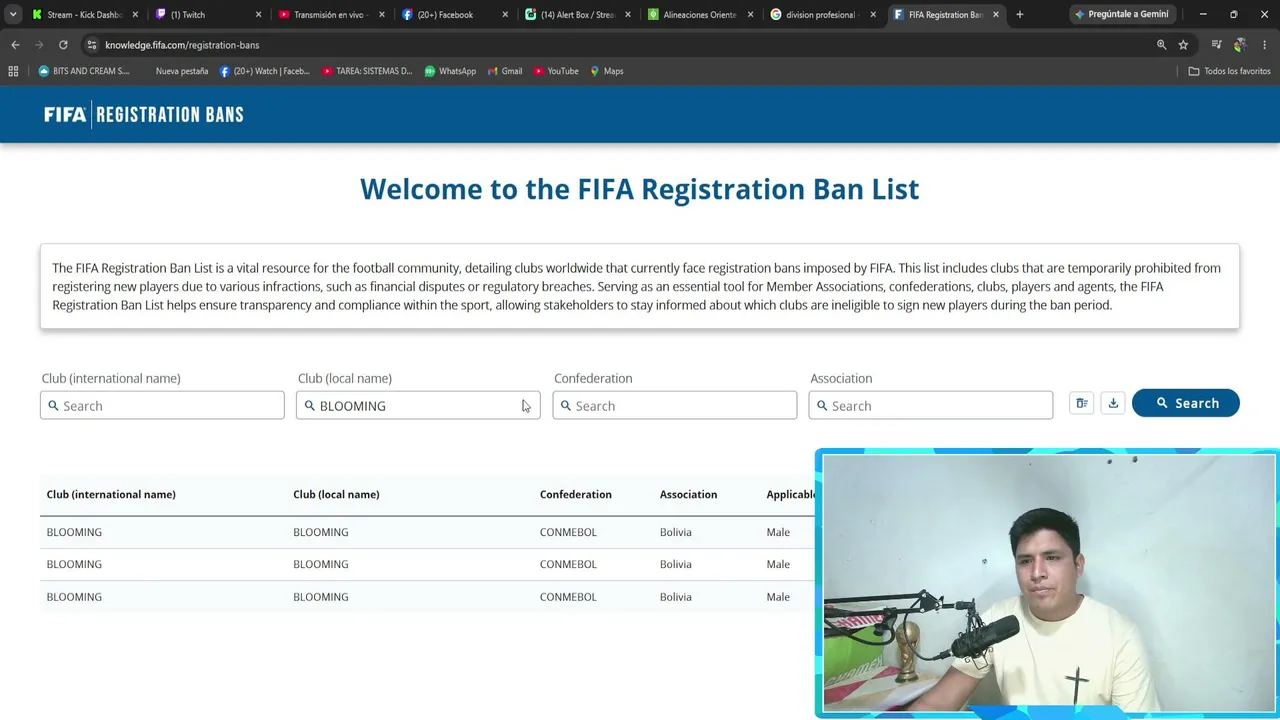Open the media controls toolbar icon

click(1216, 45)
